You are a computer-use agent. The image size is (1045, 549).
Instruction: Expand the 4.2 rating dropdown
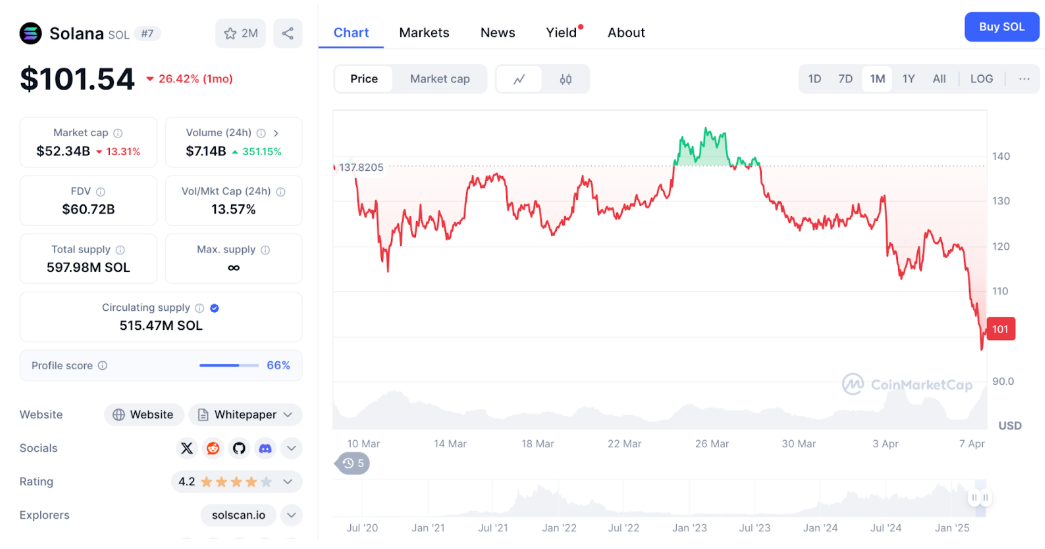(x=288, y=482)
